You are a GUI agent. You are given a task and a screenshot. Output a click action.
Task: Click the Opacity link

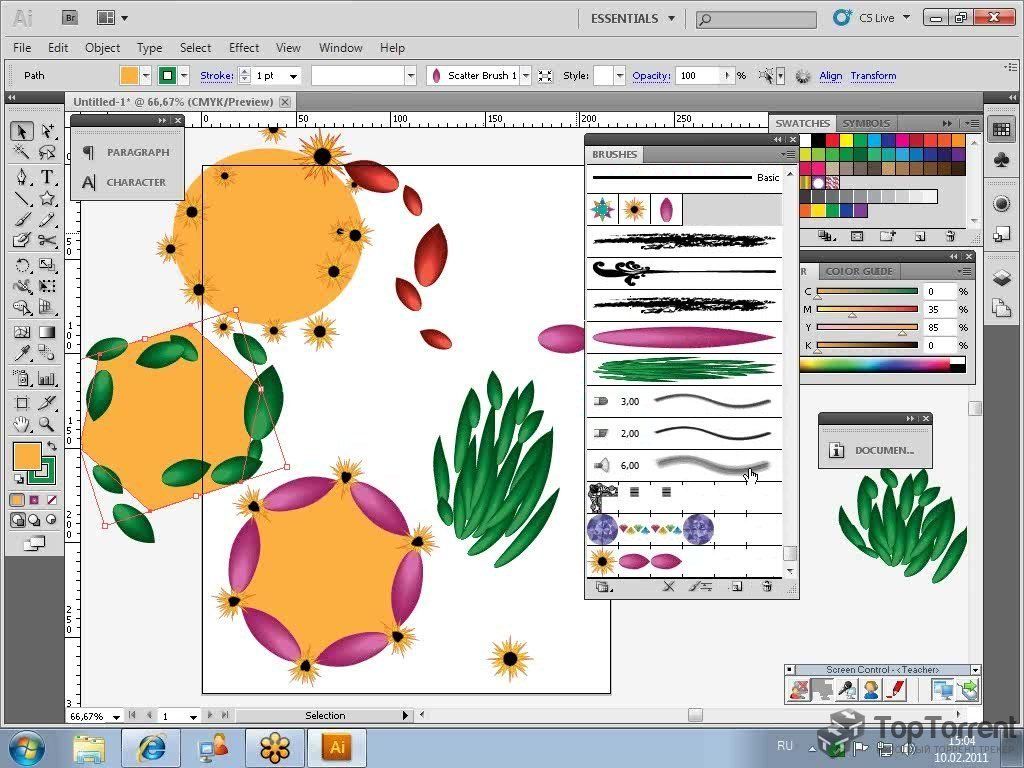(x=651, y=76)
